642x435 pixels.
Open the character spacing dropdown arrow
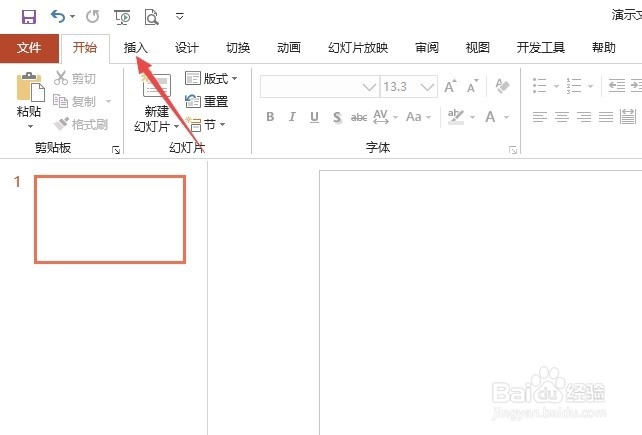[x=395, y=117]
